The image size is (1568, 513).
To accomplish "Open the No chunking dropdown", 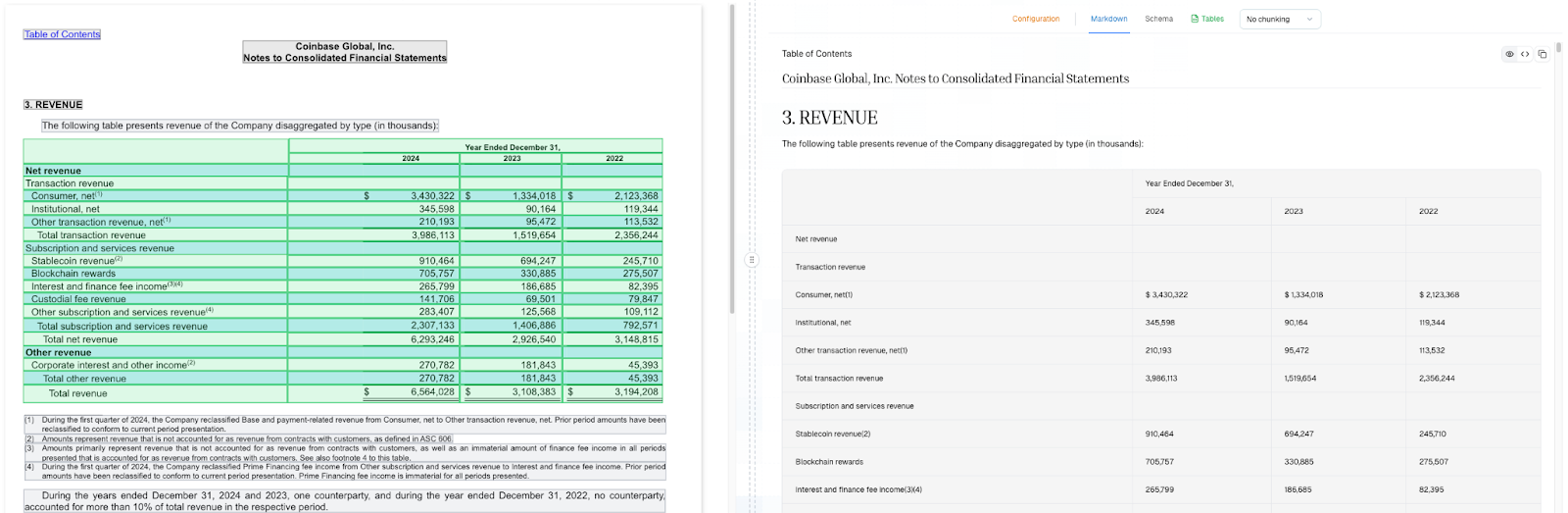I will (x=1280, y=19).
